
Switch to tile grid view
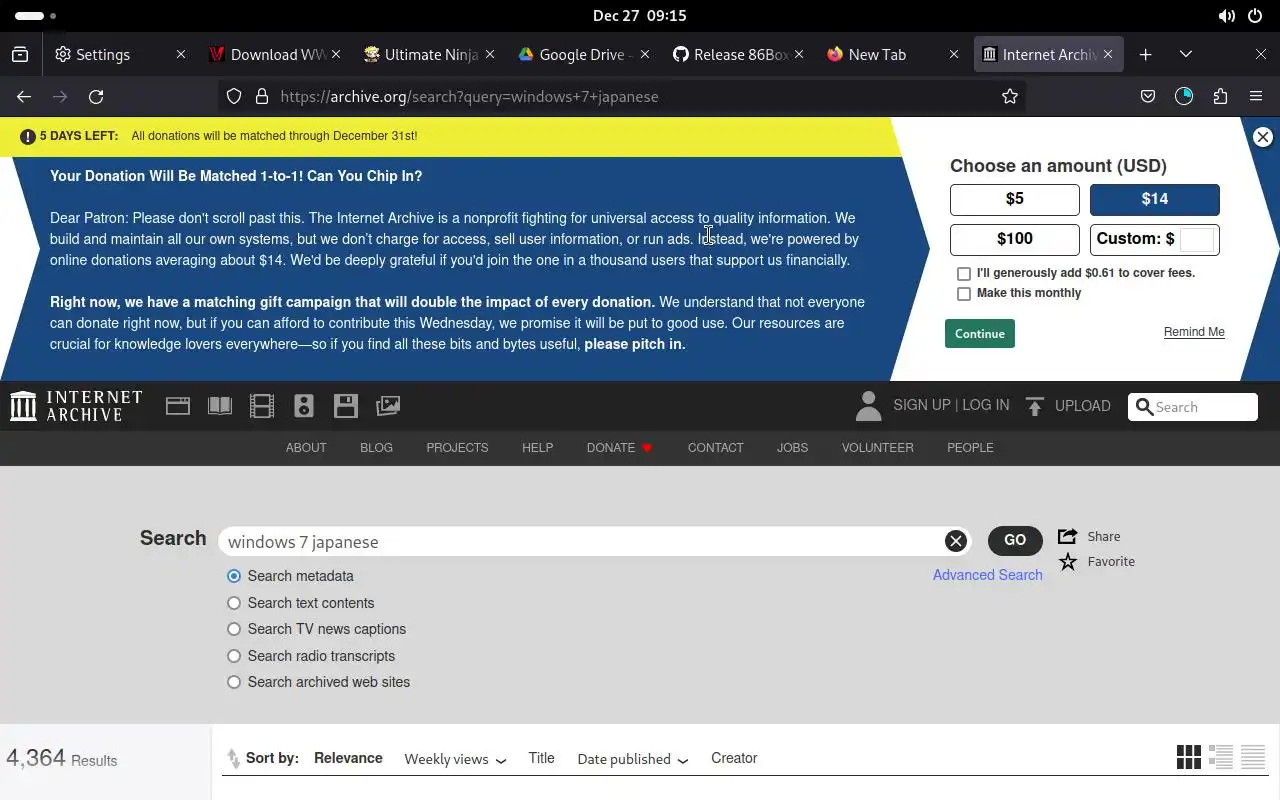pos(1188,757)
